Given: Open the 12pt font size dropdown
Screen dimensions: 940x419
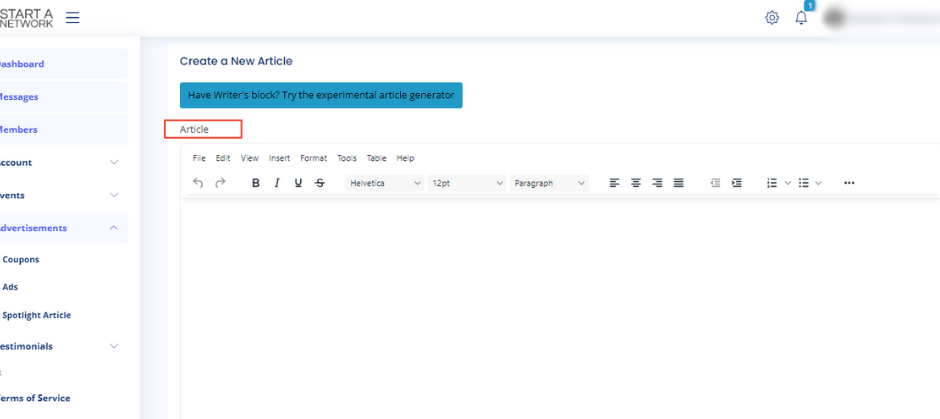Looking at the screenshot, I should [x=467, y=183].
